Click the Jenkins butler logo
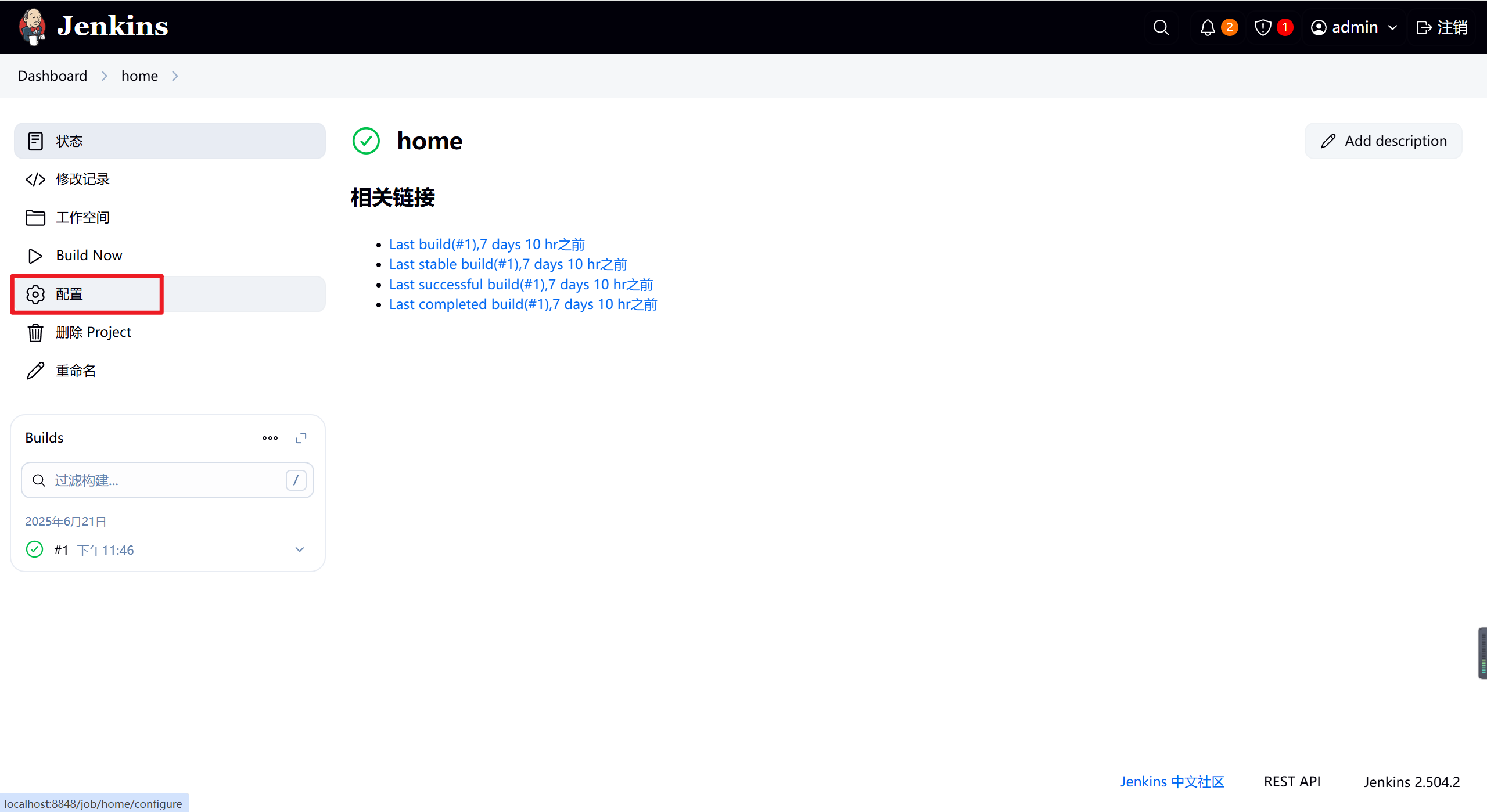The image size is (1487, 812). 33,27
